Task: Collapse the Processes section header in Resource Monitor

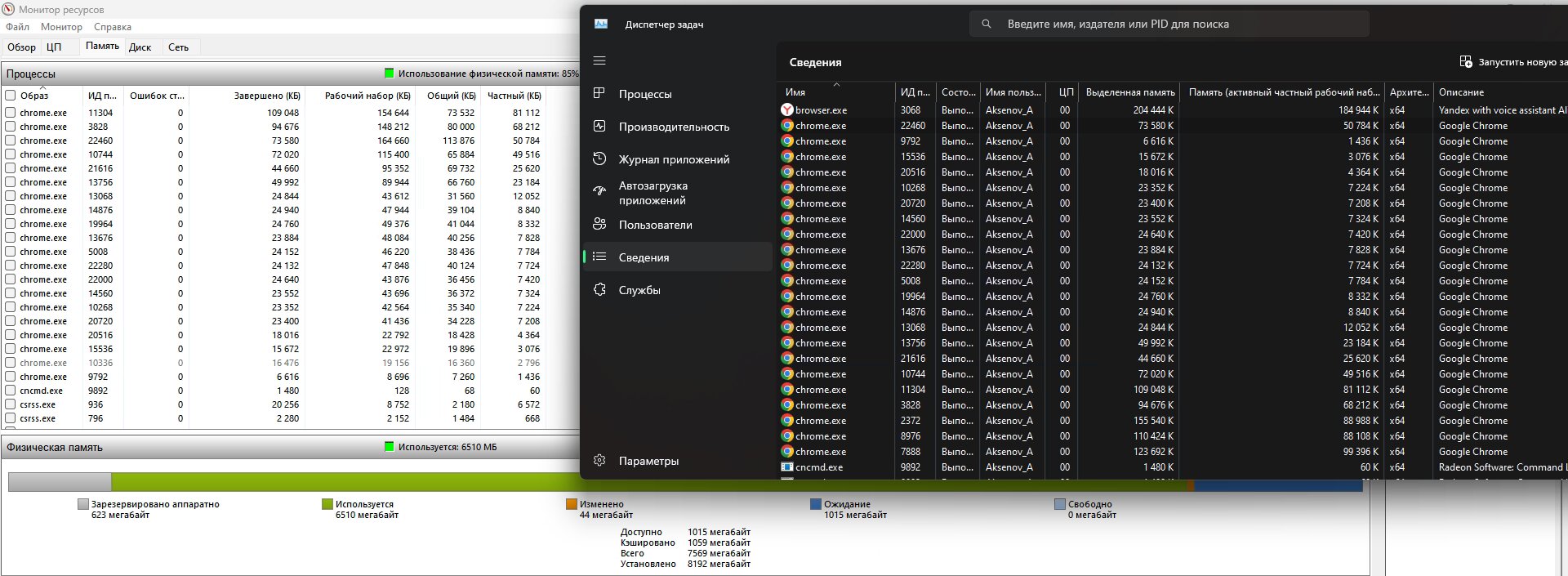Action: [x=290, y=74]
